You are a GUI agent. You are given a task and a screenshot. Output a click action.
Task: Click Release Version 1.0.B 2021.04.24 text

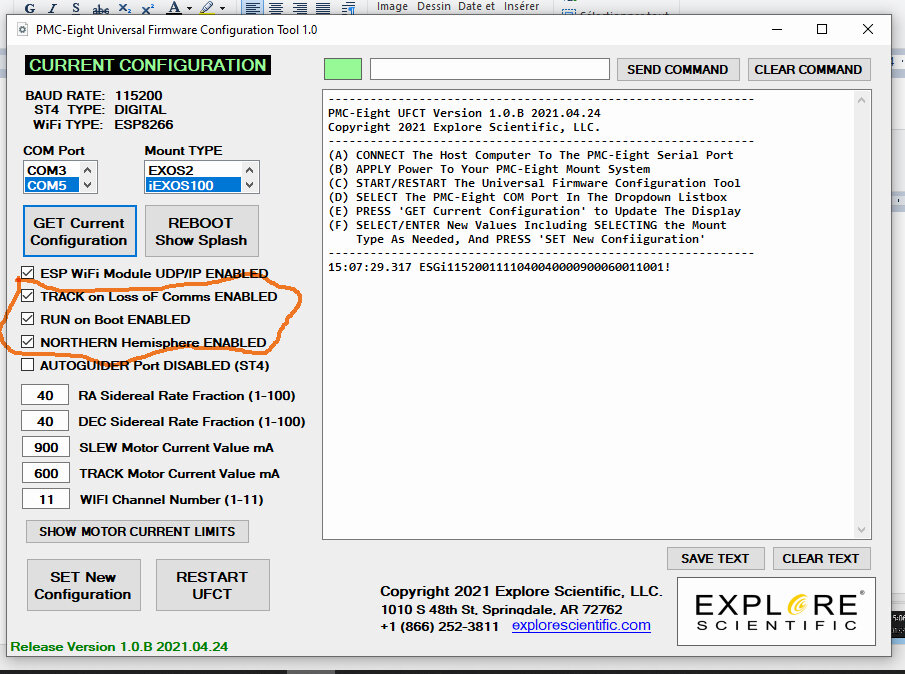(x=119, y=646)
